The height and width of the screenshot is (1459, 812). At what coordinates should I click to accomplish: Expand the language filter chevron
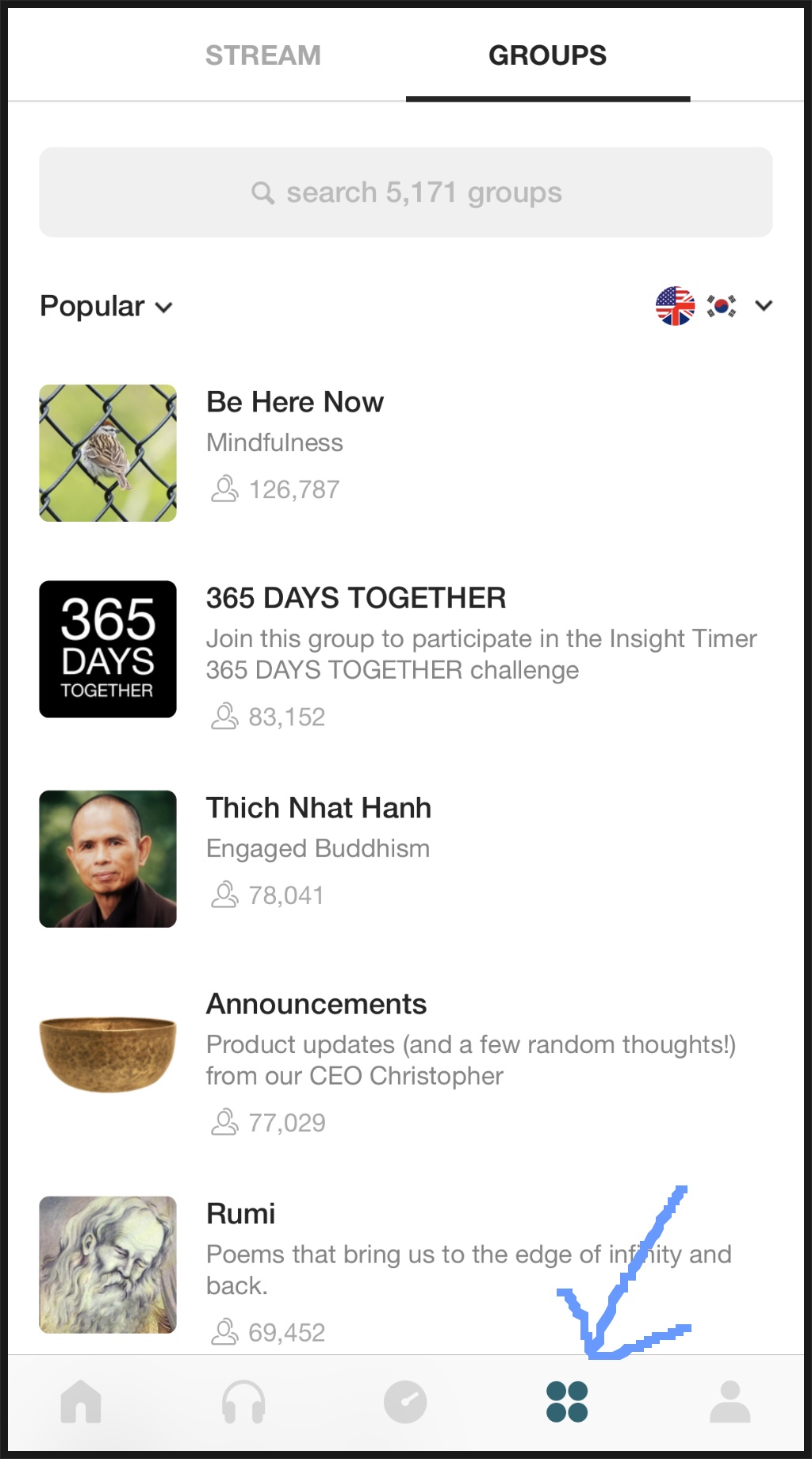764,306
